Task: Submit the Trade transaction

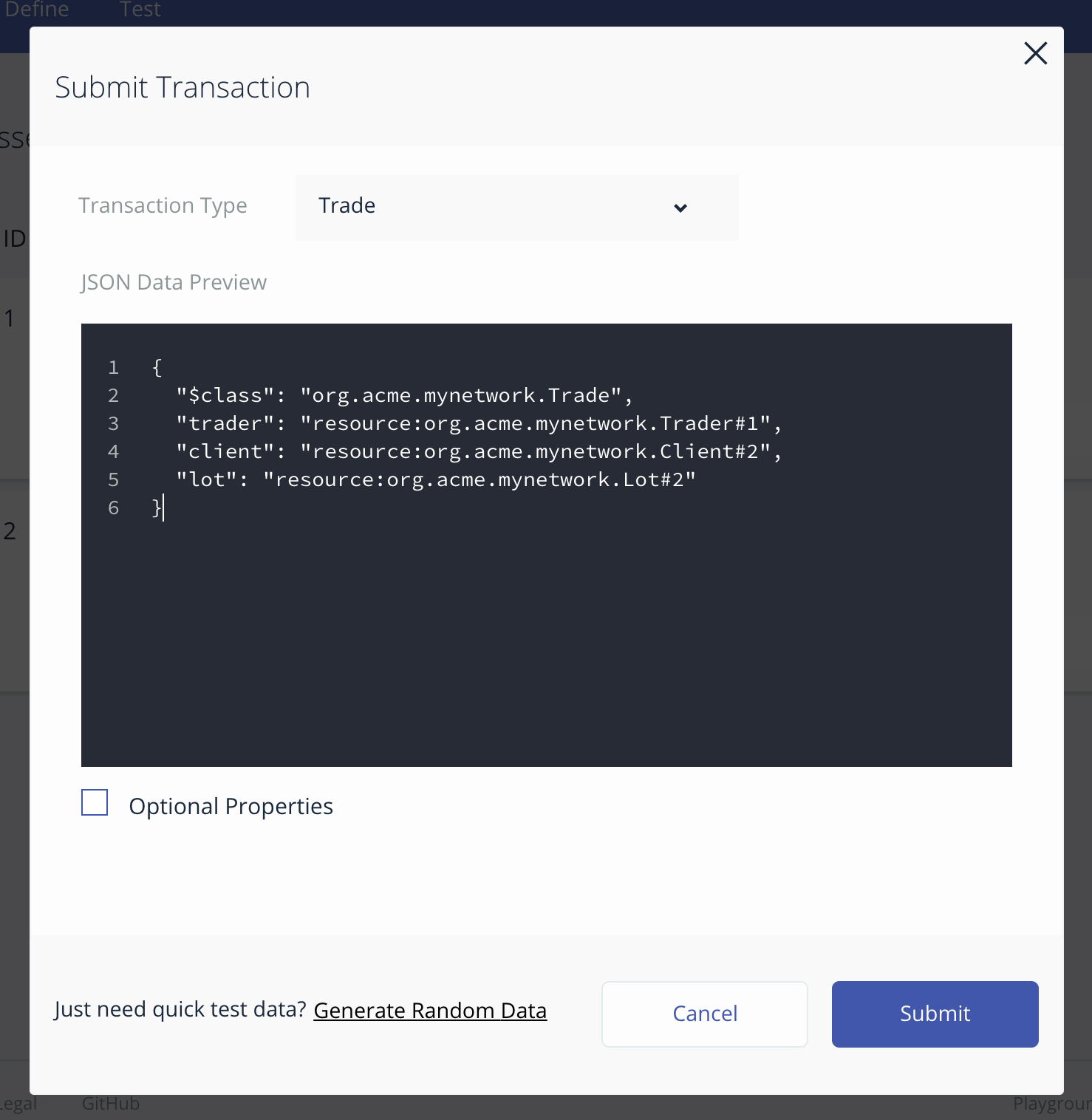Action: click(x=935, y=1014)
